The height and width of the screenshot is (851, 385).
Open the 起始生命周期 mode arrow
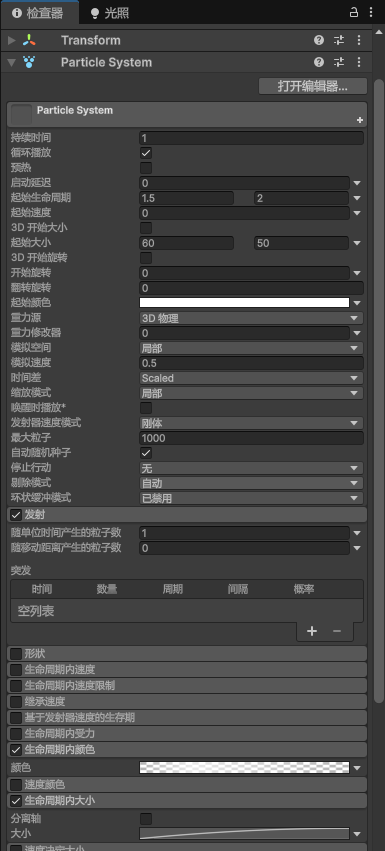coord(357,198)
